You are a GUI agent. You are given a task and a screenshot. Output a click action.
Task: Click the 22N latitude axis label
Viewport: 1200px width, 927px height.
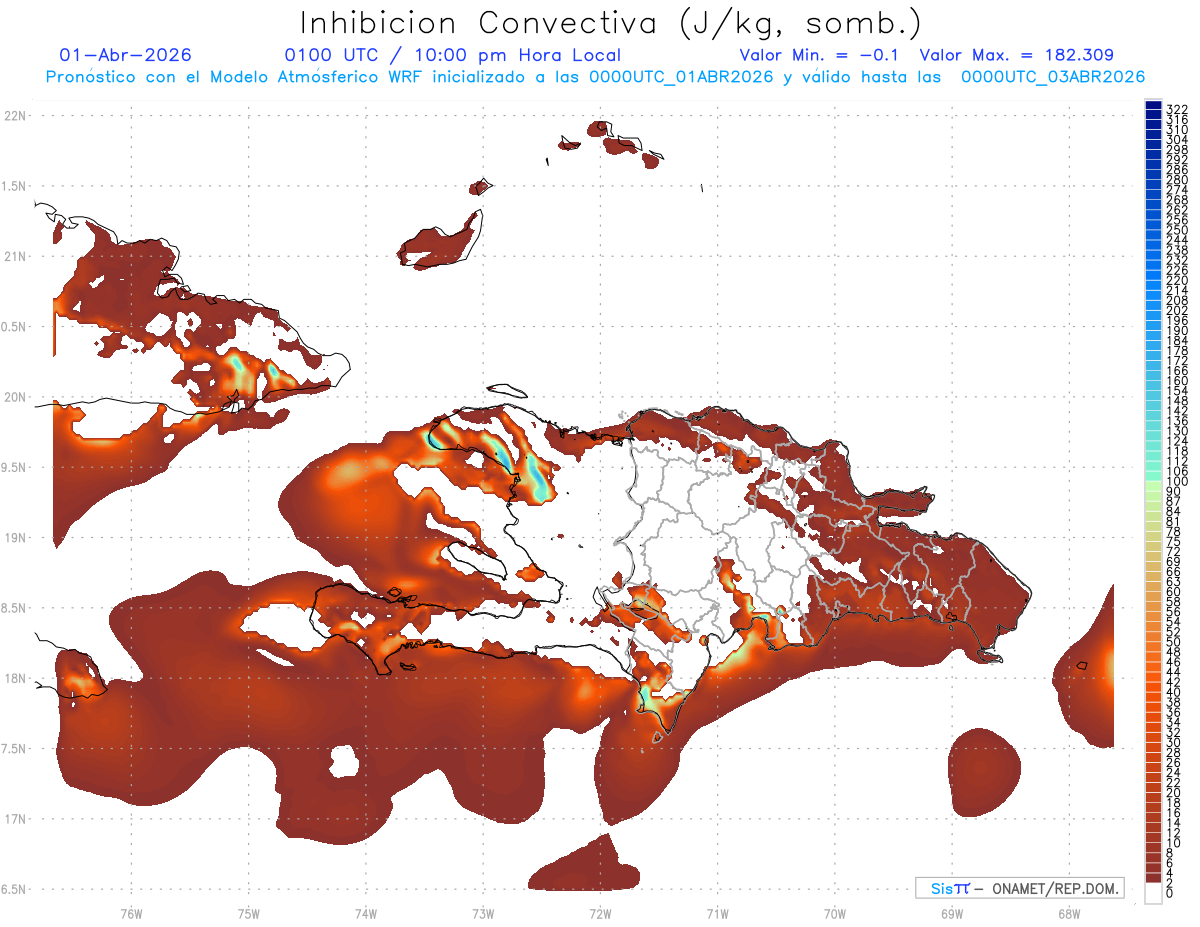pos(14,115)
